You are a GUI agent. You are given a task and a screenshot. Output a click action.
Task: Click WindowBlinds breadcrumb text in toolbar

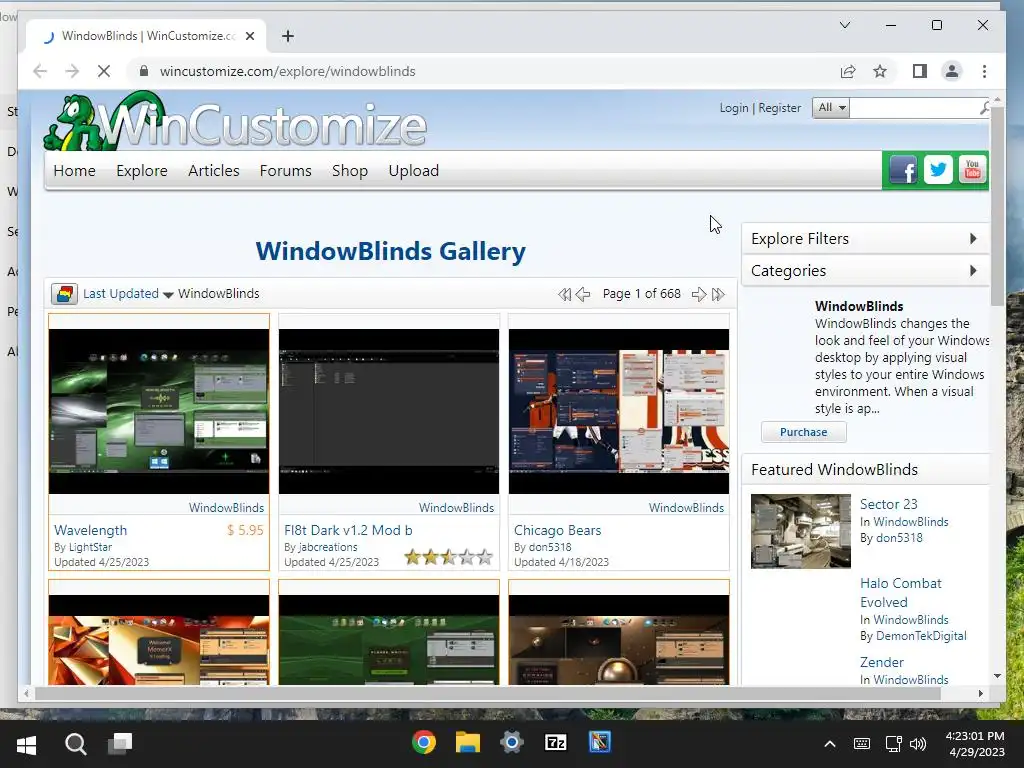pos(219,294)
